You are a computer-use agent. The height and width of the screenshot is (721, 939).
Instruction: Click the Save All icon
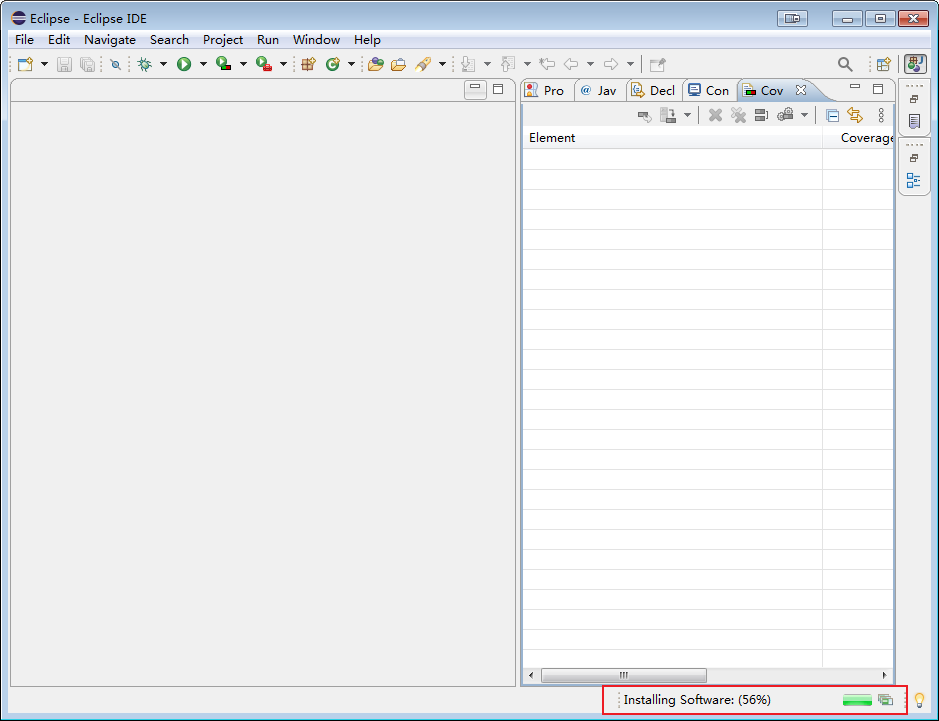tap(87, 64)
